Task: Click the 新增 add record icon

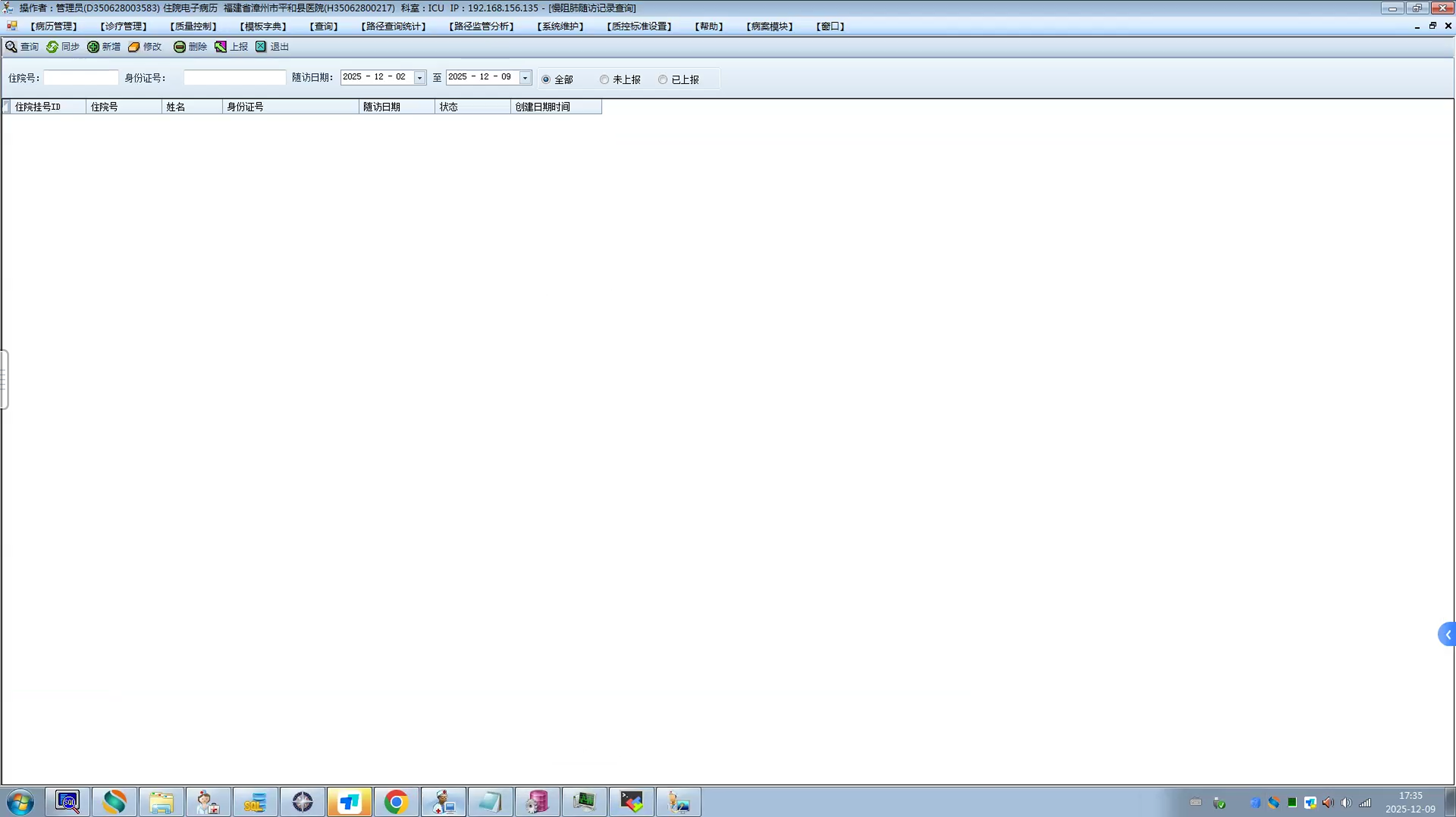Action: (x=93, y=47)
